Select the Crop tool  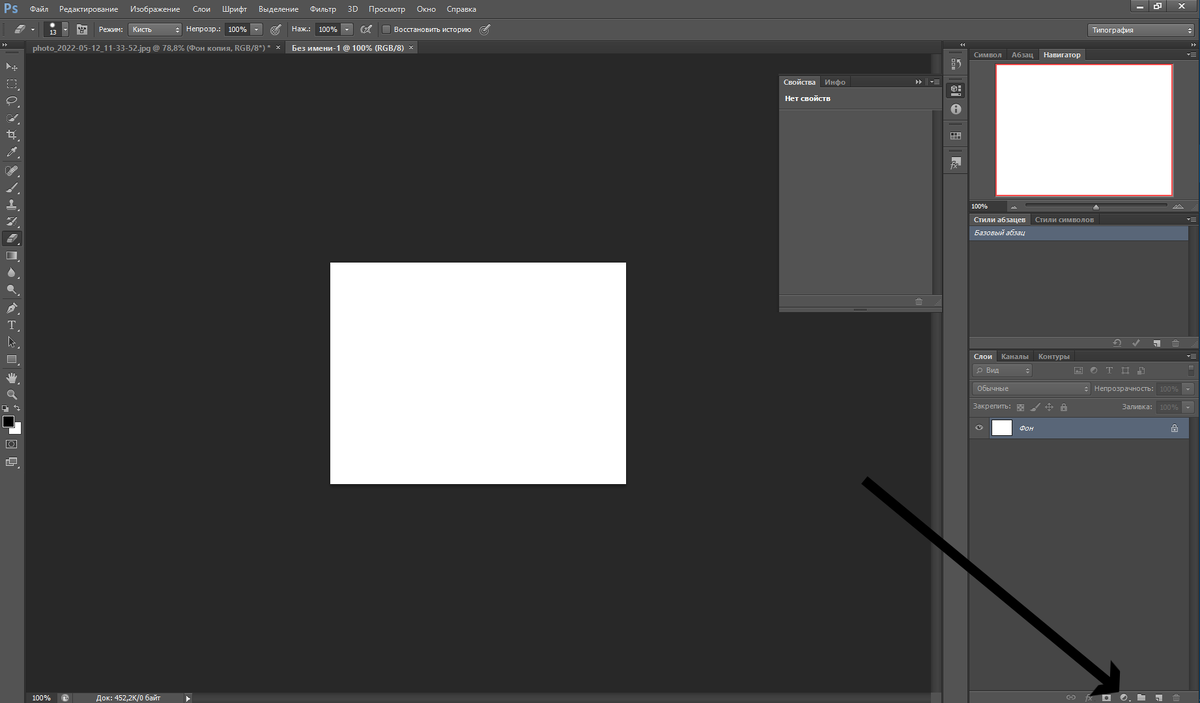12,135
